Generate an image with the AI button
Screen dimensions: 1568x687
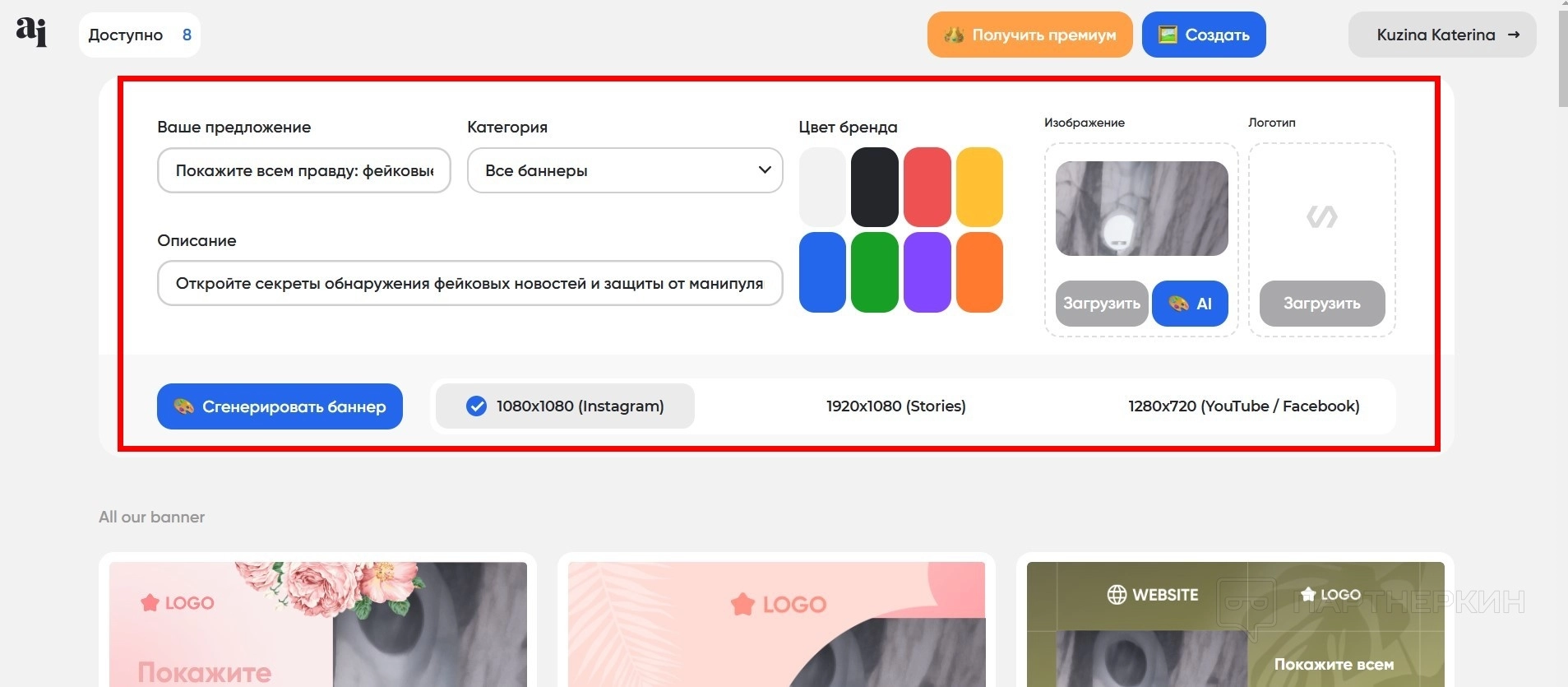[1190, 304]
